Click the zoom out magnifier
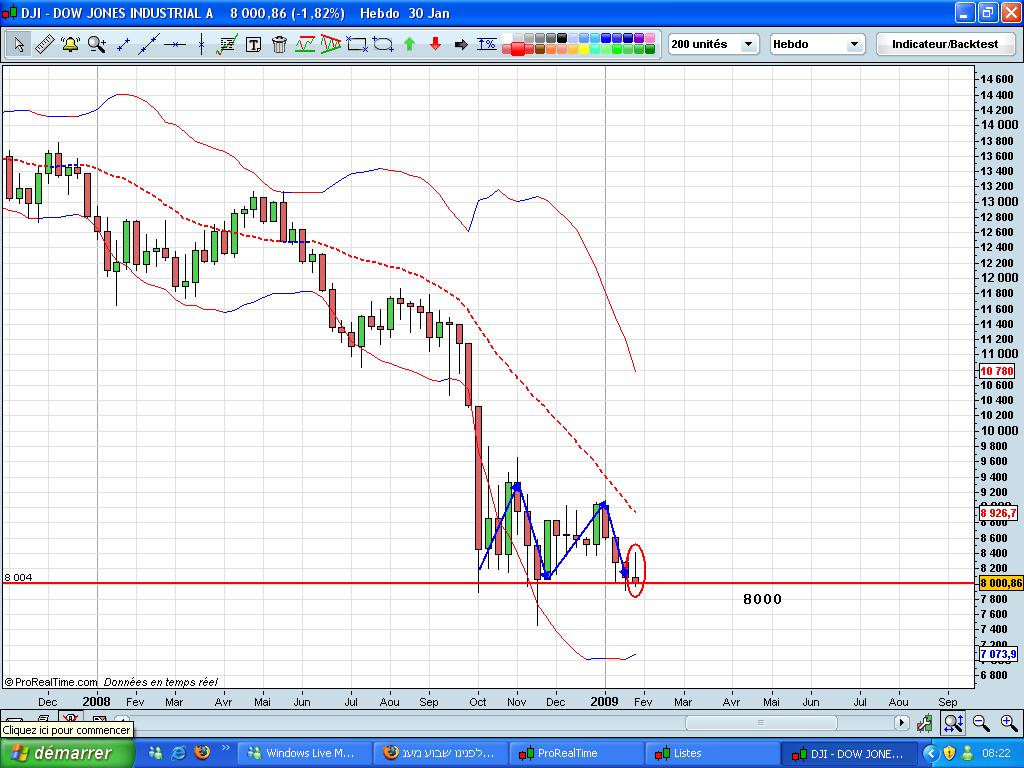Image resolution: width=1024 pixels, height=768 pixels. point(981,722)
